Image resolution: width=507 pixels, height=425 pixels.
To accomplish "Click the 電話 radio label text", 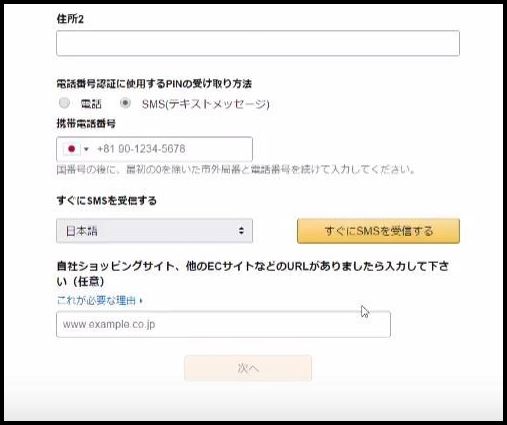I will pyautogui.click(x=91, y=104).
